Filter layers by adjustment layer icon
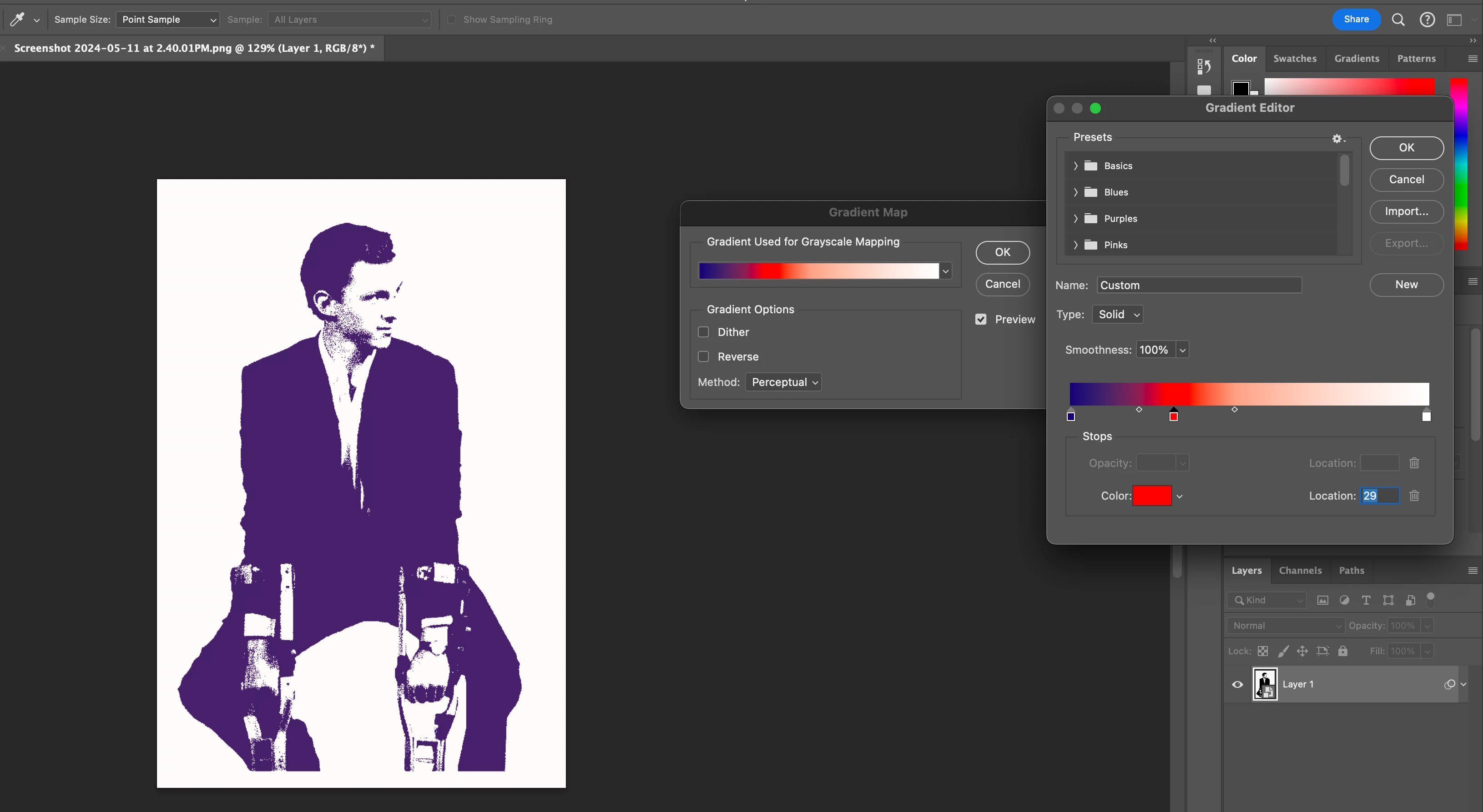 [1344, 600]
